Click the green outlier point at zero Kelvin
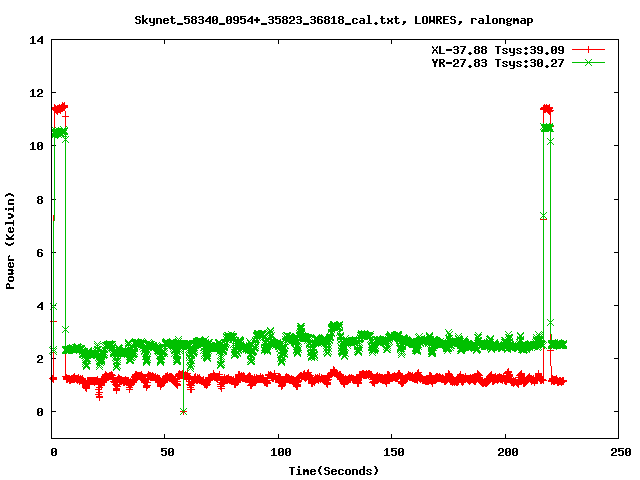The height and width of the screenshot is (480, 640). pos(183,411)
